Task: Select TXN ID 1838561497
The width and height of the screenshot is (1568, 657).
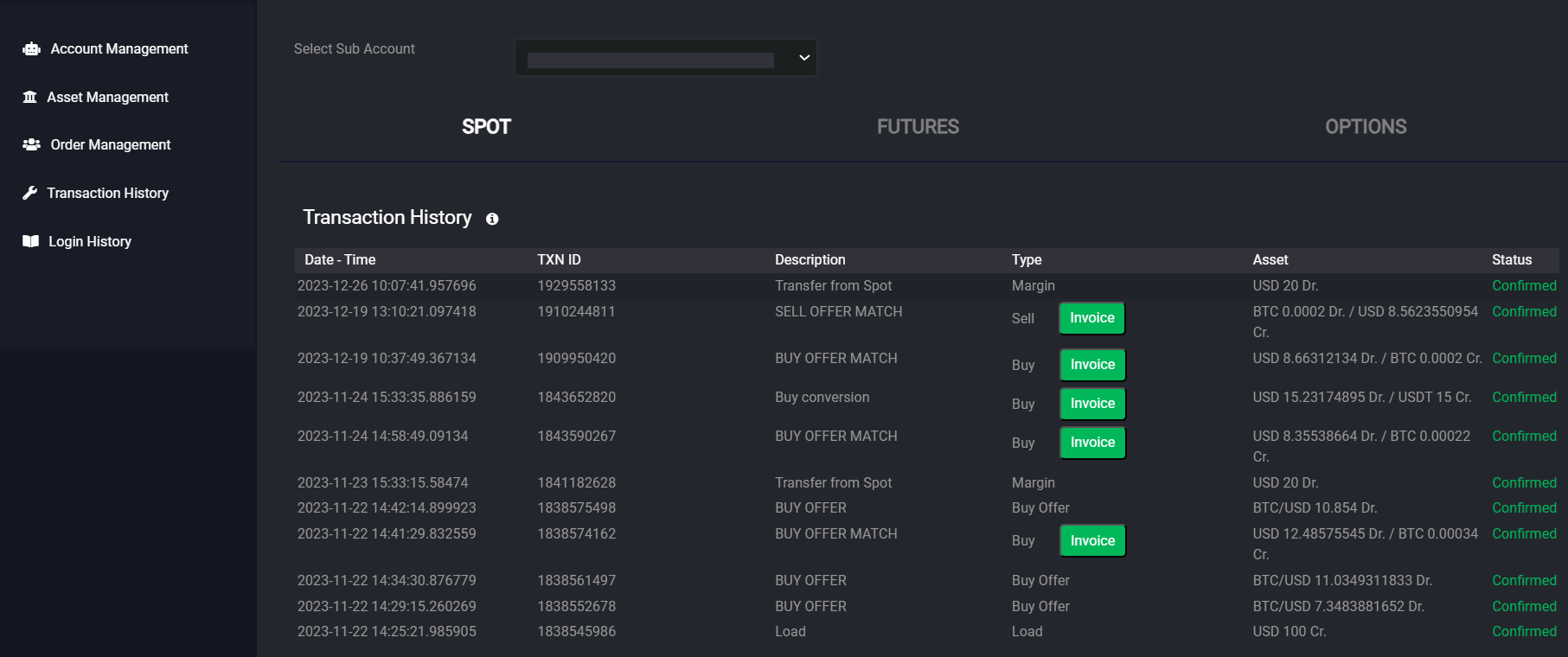Action: (577, 580)
